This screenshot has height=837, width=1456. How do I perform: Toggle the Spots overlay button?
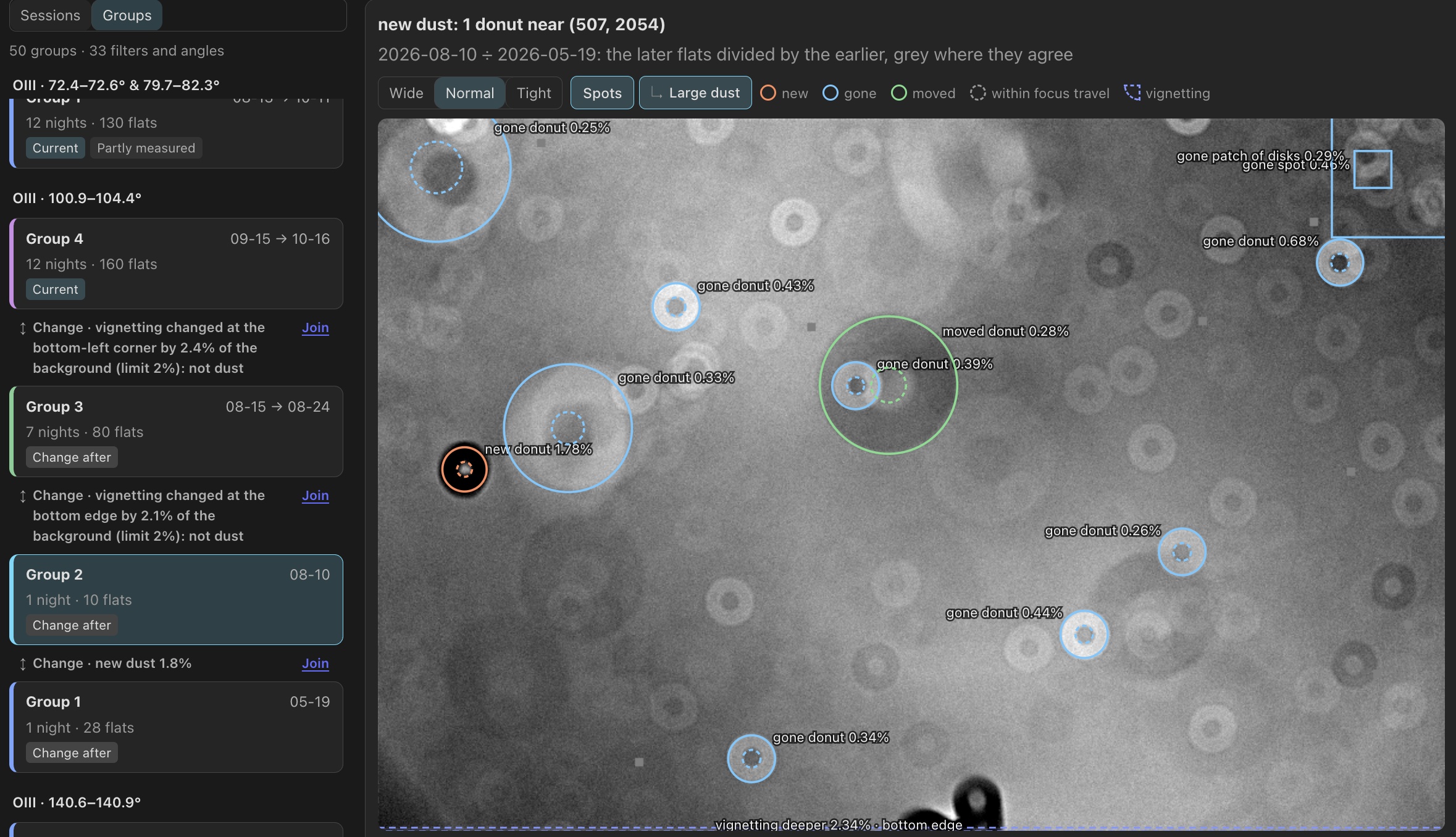pos(602,93)
